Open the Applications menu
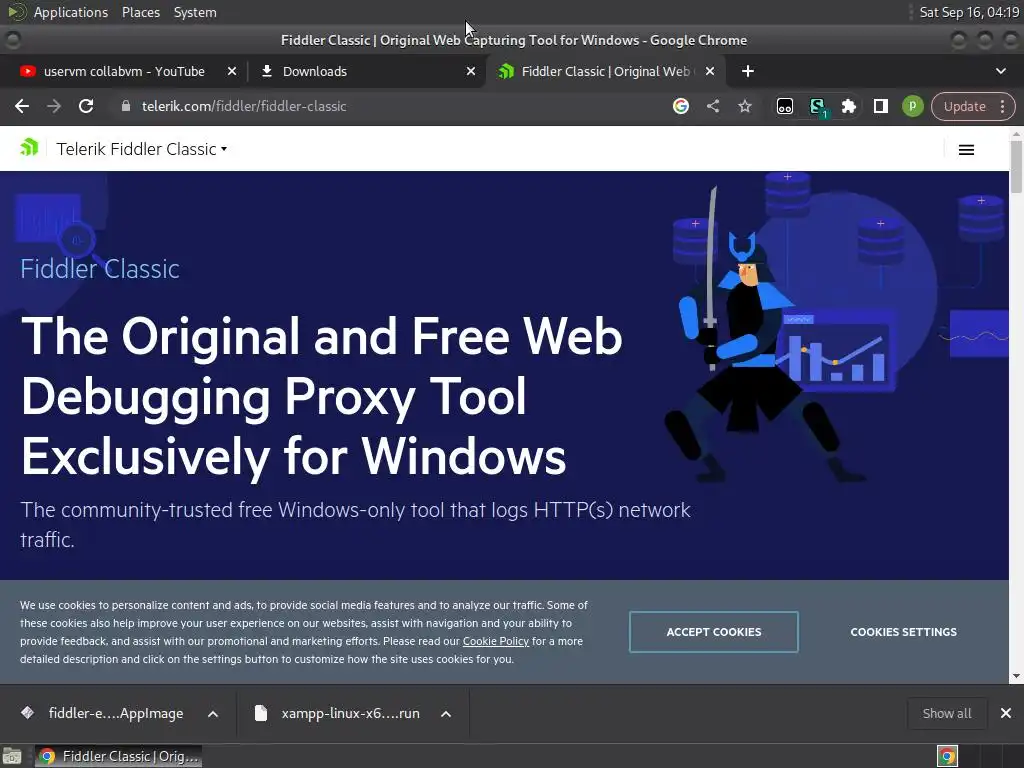The width and height of the screenshot is (1024, 768). click(71, 12)
